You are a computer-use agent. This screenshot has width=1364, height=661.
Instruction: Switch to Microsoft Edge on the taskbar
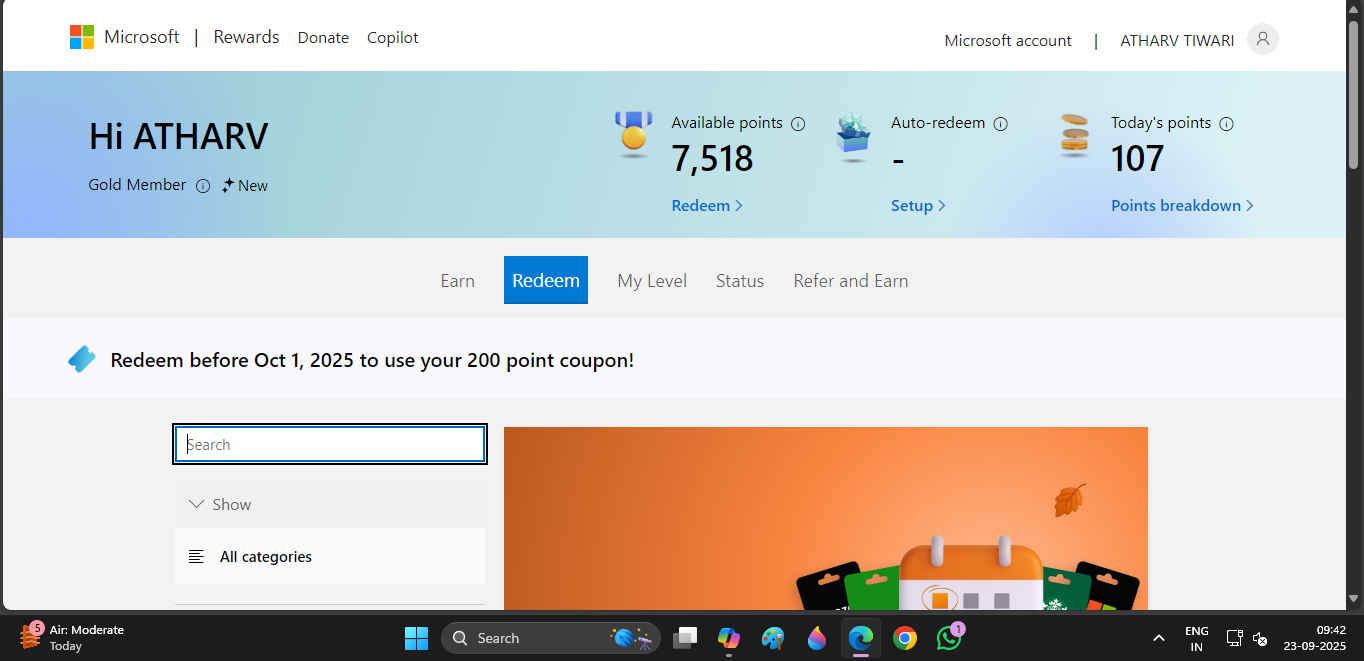[x=861, y=638]
